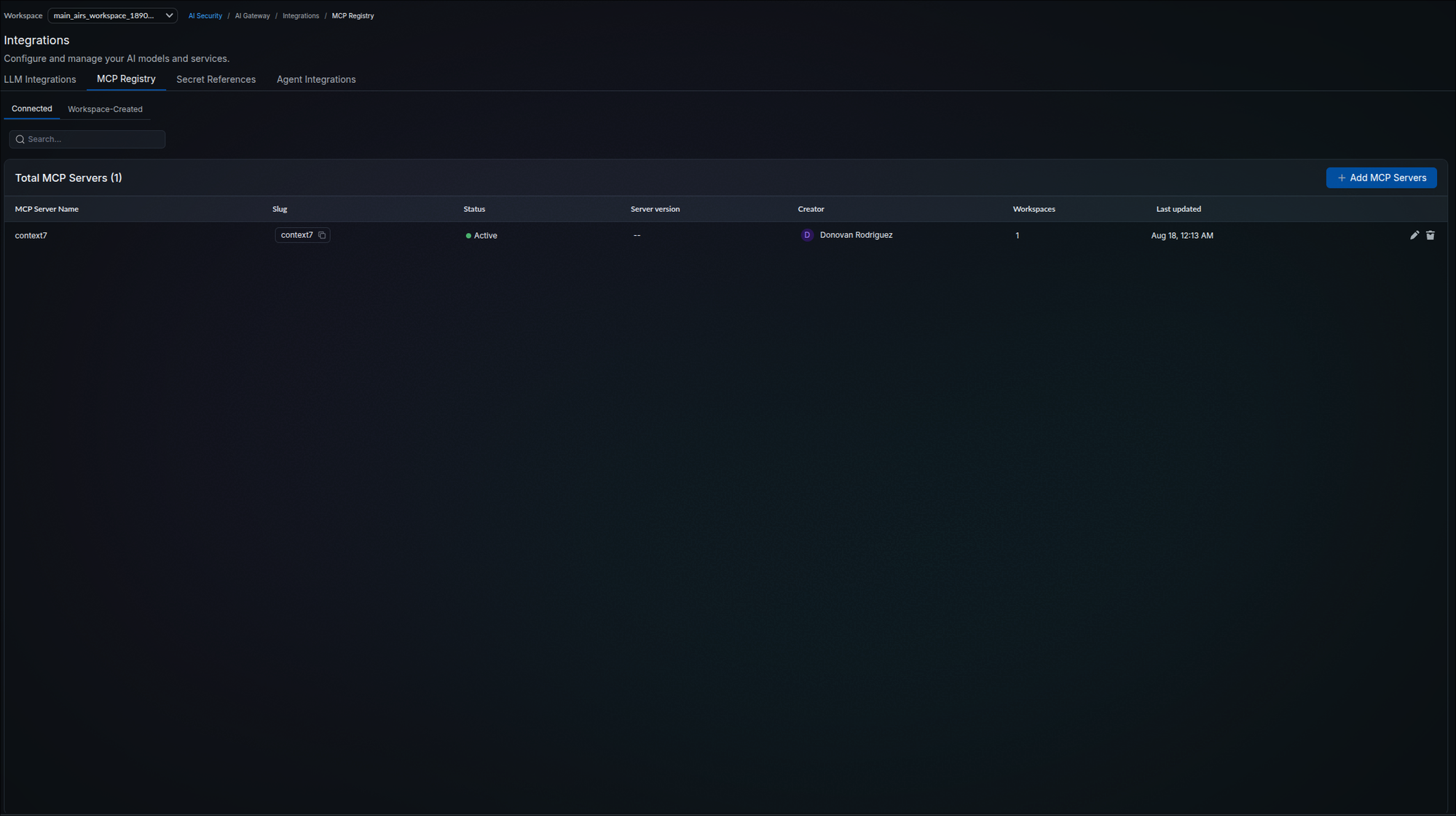The image size is (1456, 816).
Task: Go to the Agent Integrations tab
Action: (x=316, y=79)
